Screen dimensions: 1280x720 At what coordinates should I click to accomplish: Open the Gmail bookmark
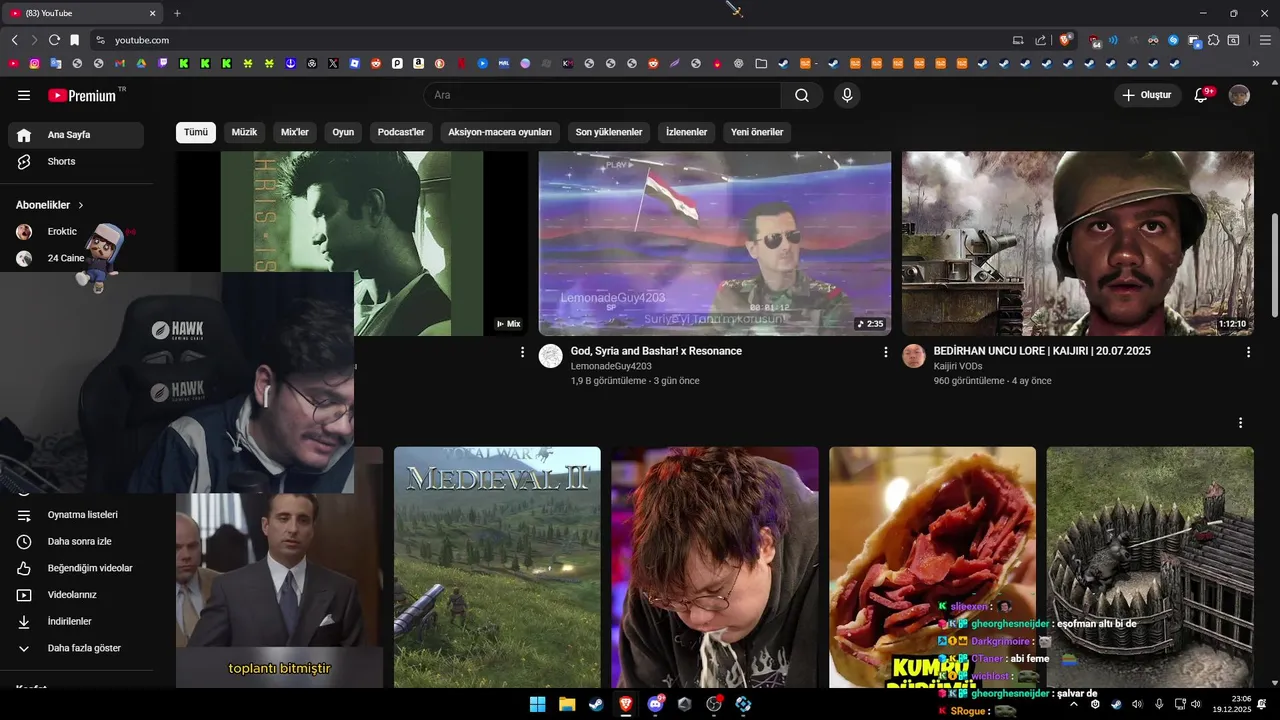pyautogui.click(x=120, y=63)
